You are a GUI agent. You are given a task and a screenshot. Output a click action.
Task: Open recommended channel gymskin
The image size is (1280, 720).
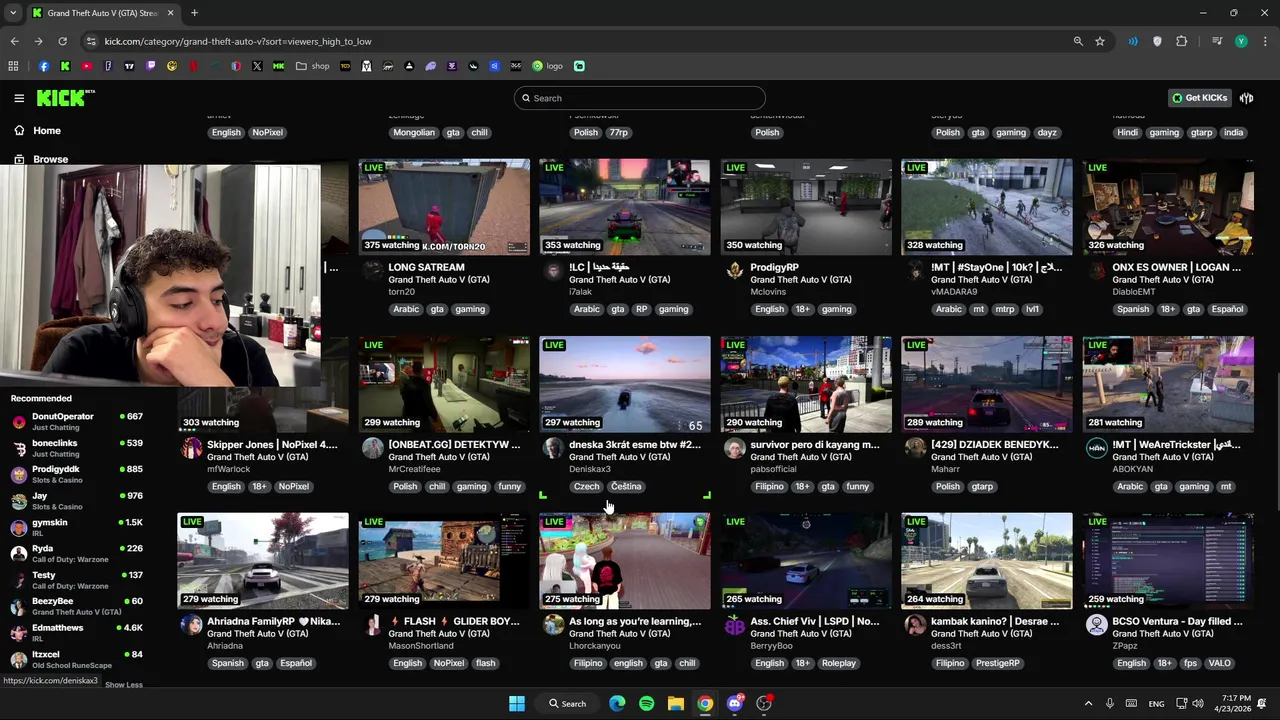pyautogui.click(x=76, y=527)
